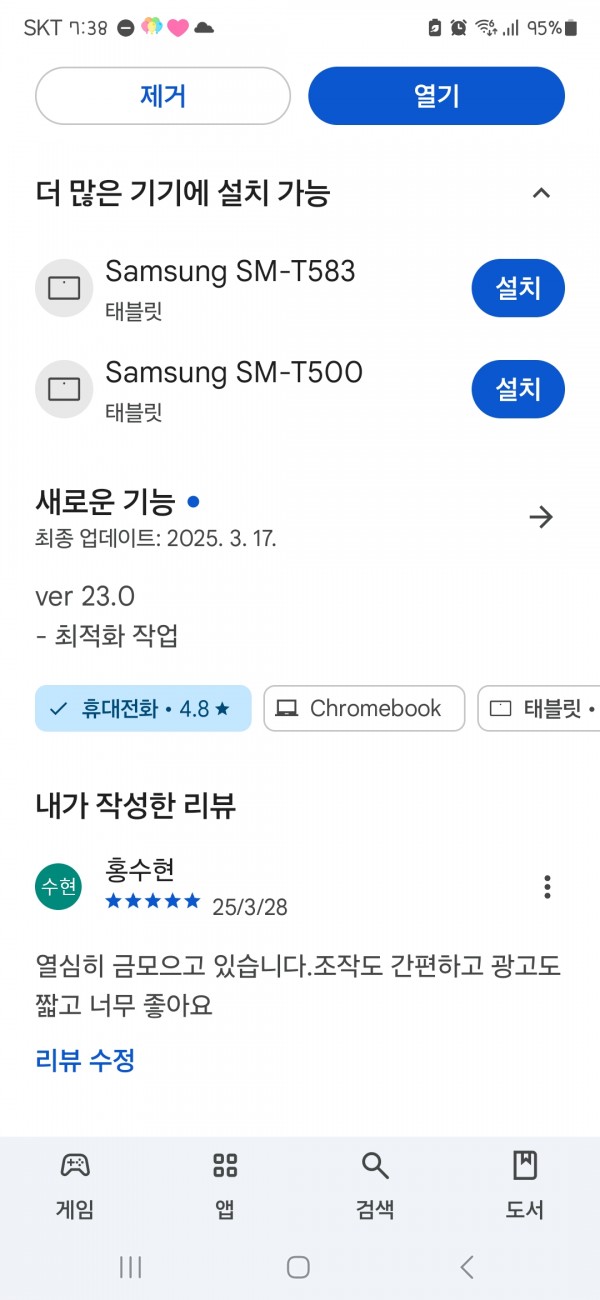Tap the 리뷰 수정 link
600x1300 pixels.
click(x=85, y=1060)
